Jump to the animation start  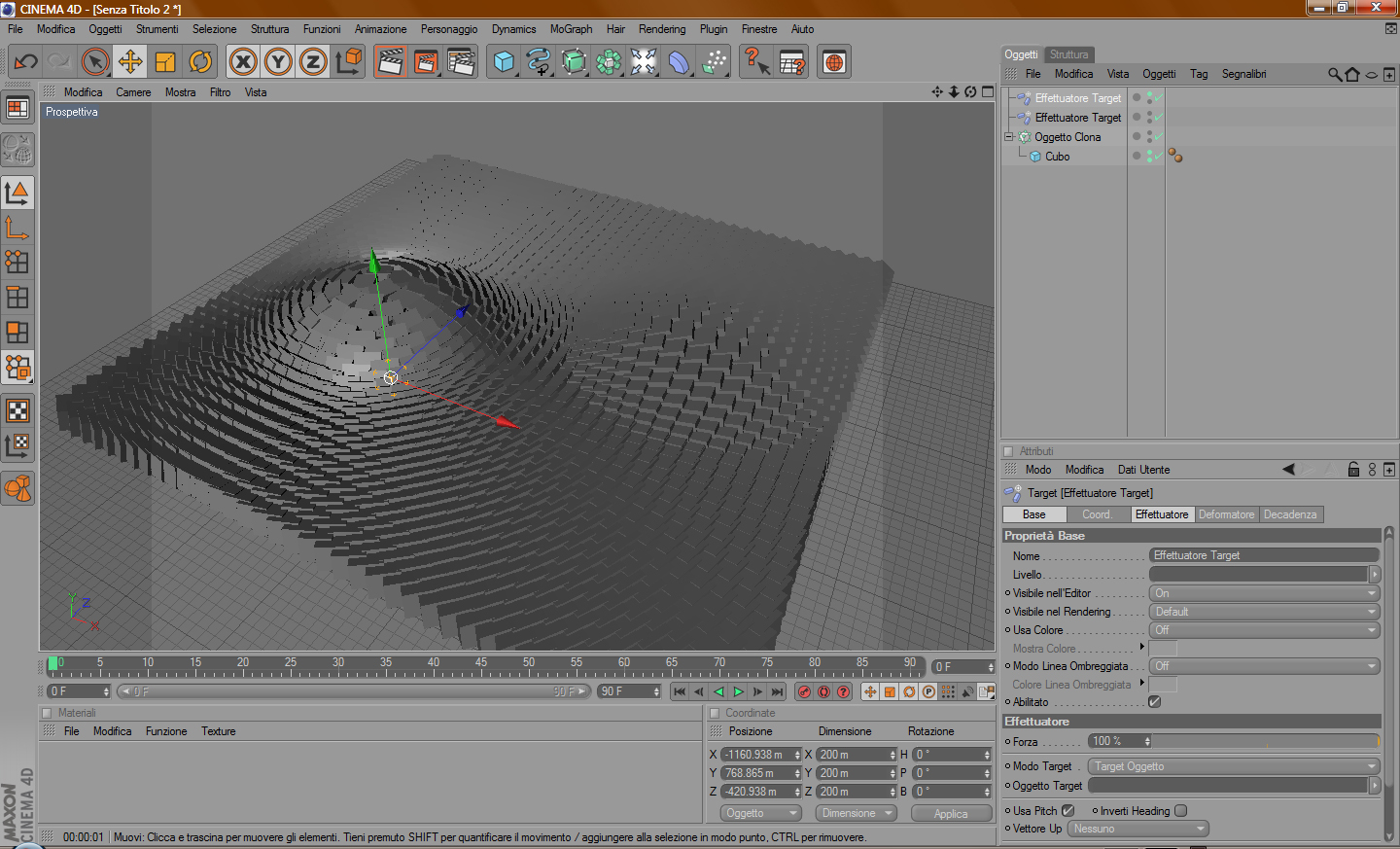click(680, 691)
